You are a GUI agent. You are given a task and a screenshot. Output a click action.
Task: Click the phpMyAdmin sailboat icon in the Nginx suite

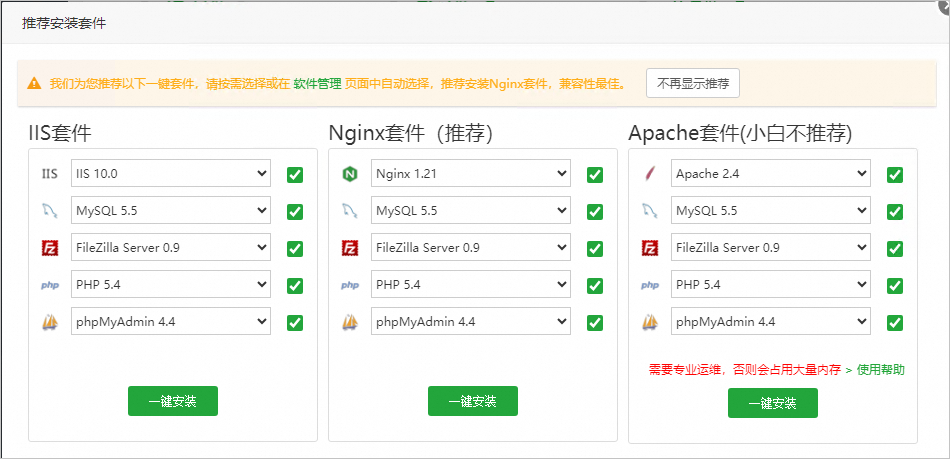pyautogui.click(x=350, y=322)
